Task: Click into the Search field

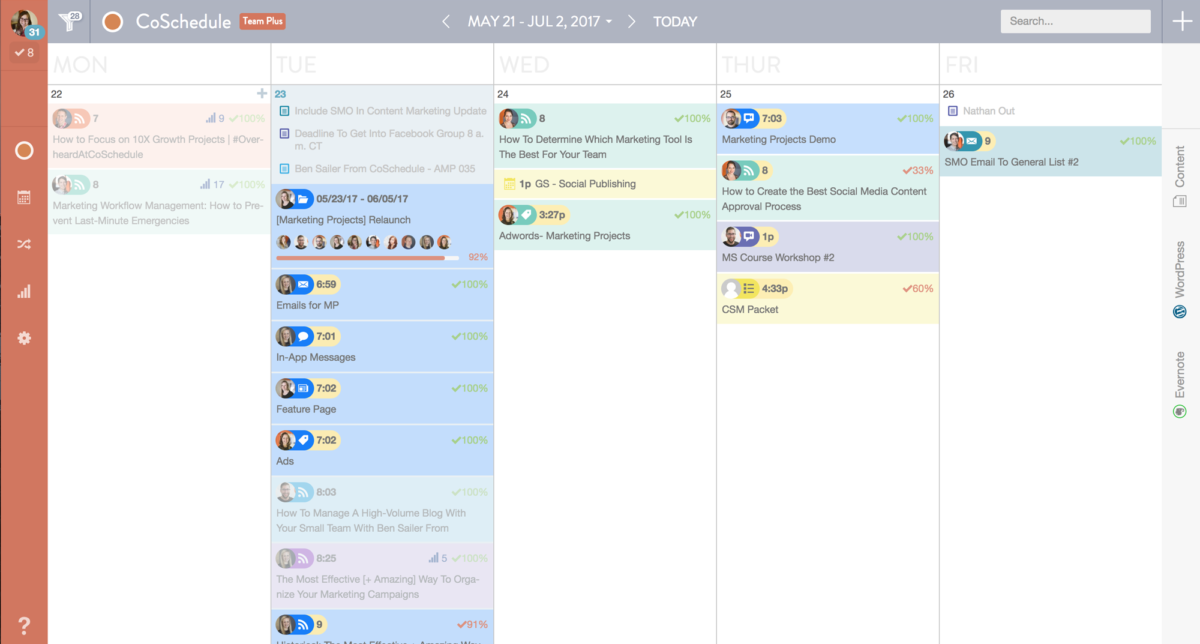Action: (x=1075, y=21)
